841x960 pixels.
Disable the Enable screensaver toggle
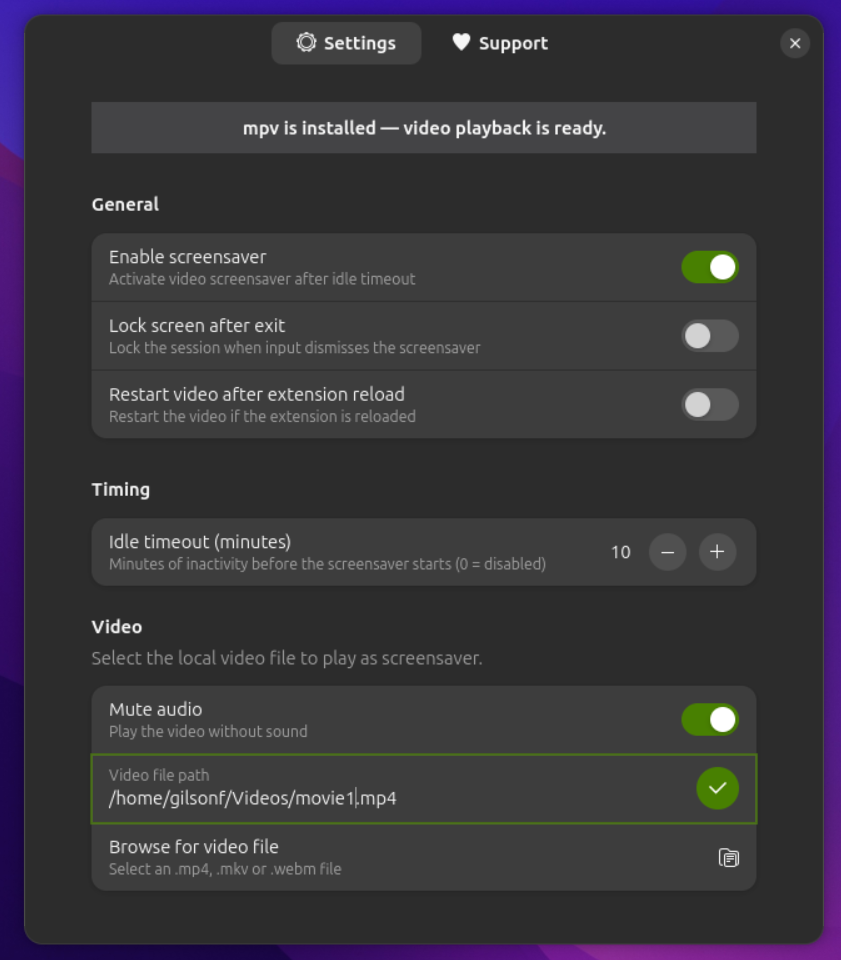[x=710, y=267]
